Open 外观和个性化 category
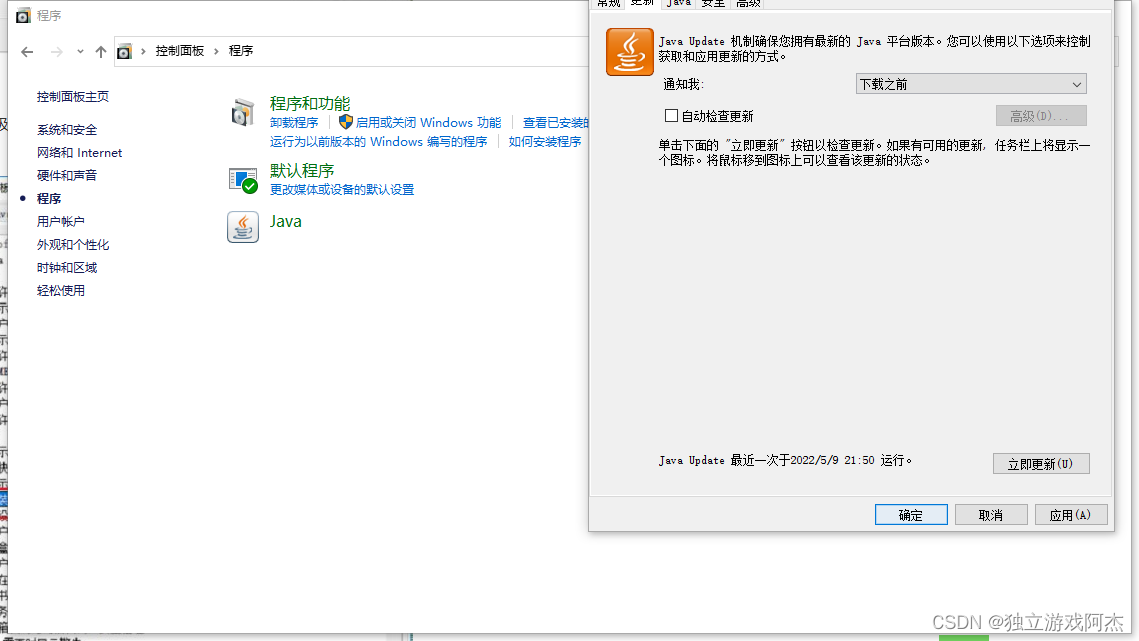Image resolution: width=1139 pixels, height=641 pixels. pyautogui.click(x=73, y=245)
